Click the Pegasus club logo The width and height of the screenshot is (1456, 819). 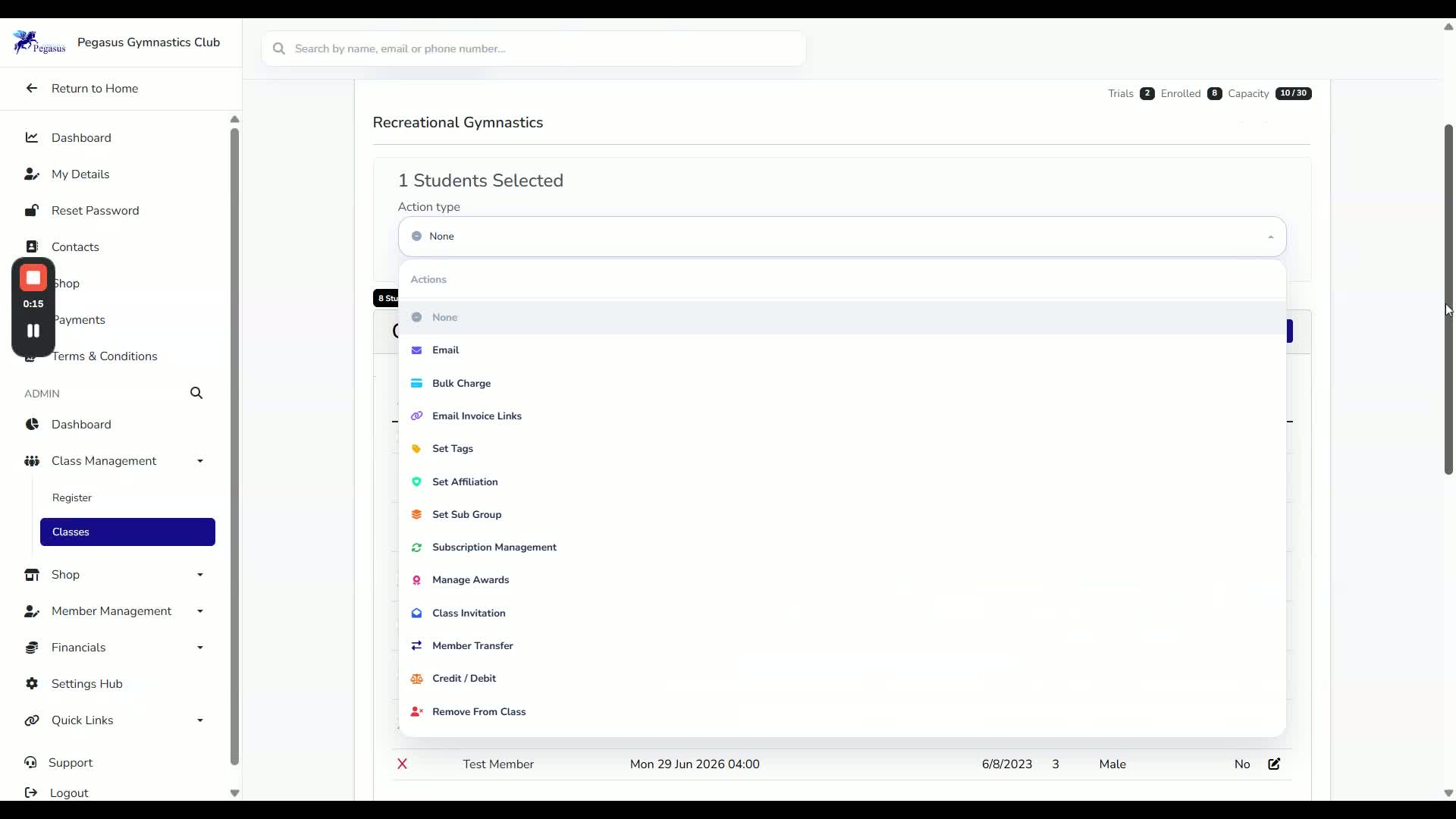tap(39, 42)
